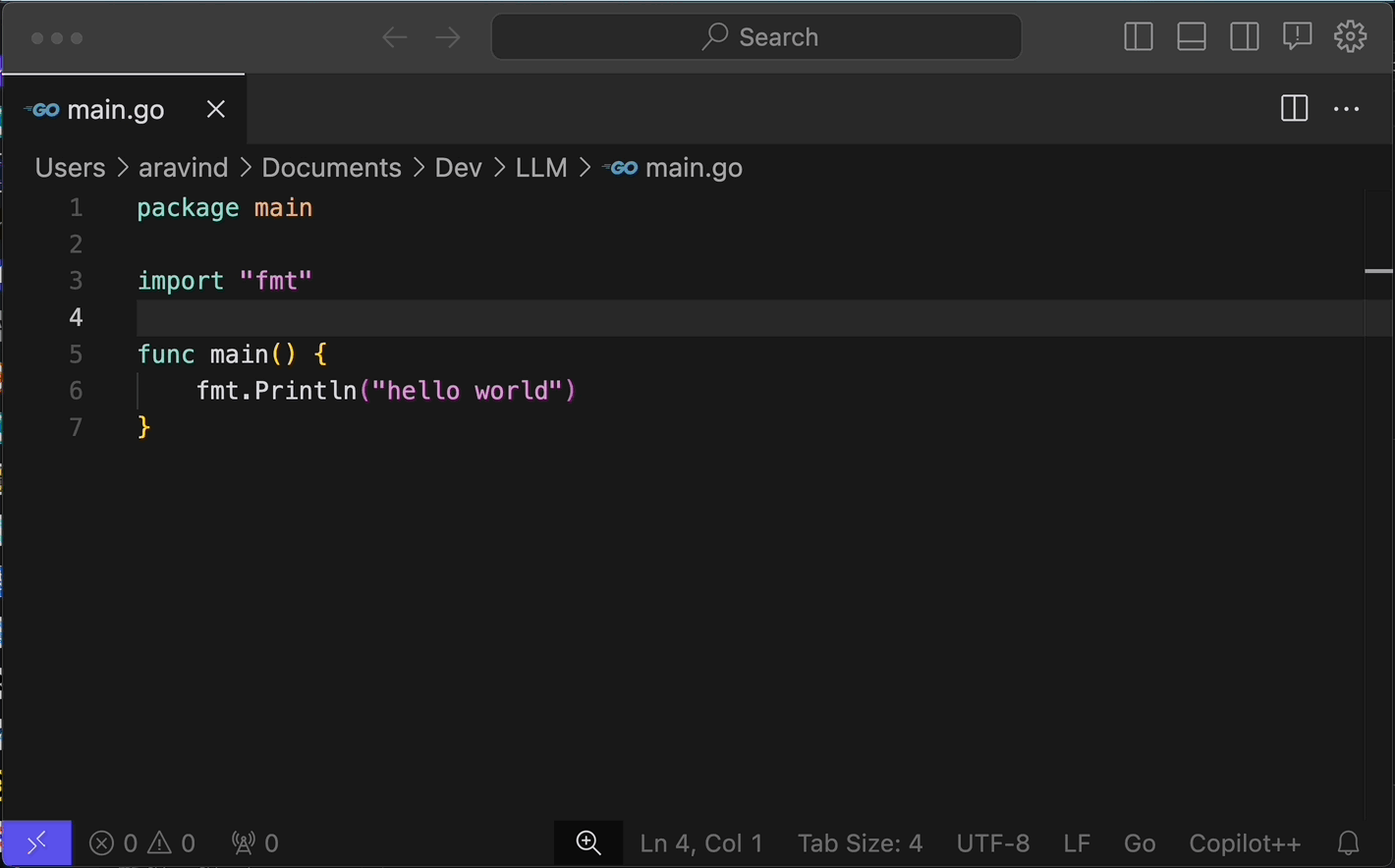1395x868 pixels.
Task: Open the More Actions ellipsis menu
Action: click(x=1346, y=109)
